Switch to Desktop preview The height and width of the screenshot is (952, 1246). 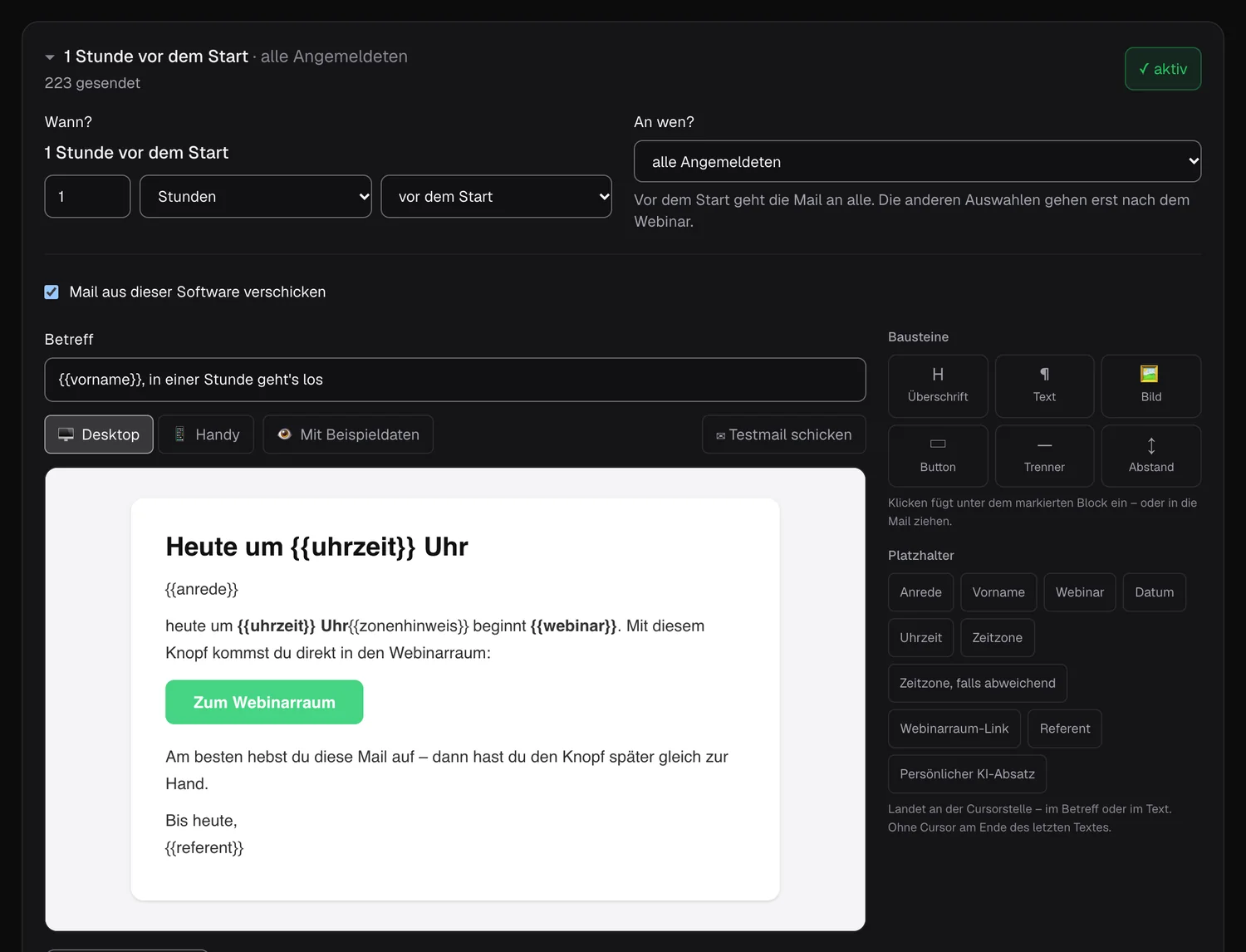99,434
